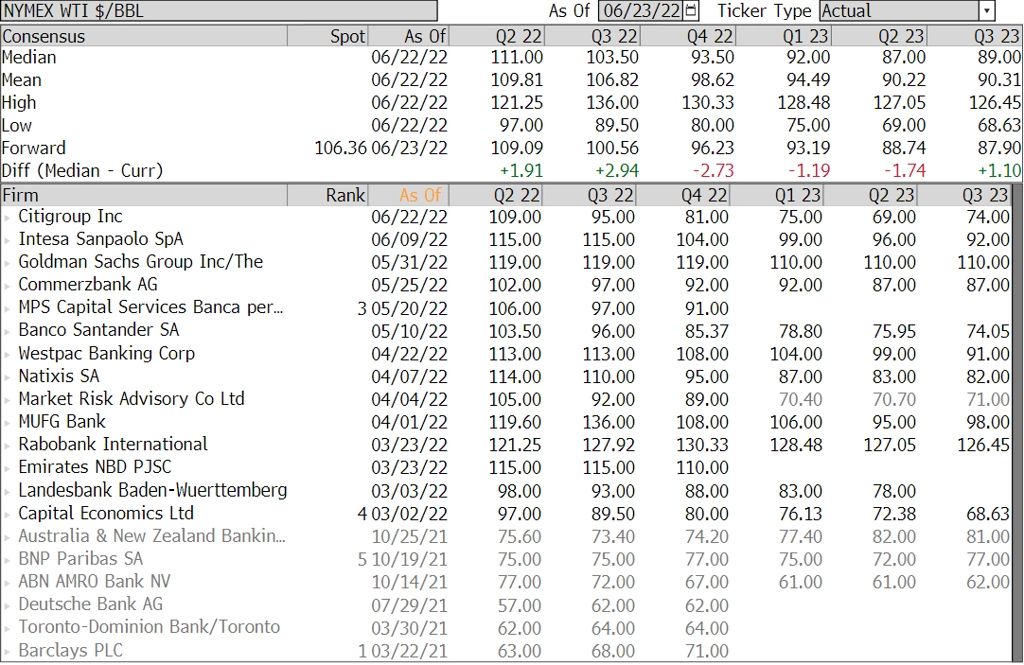Click the Citigroup Inc date 06/22/22
This screenshot has width=1024, height=665.
(x=409, y=218)
